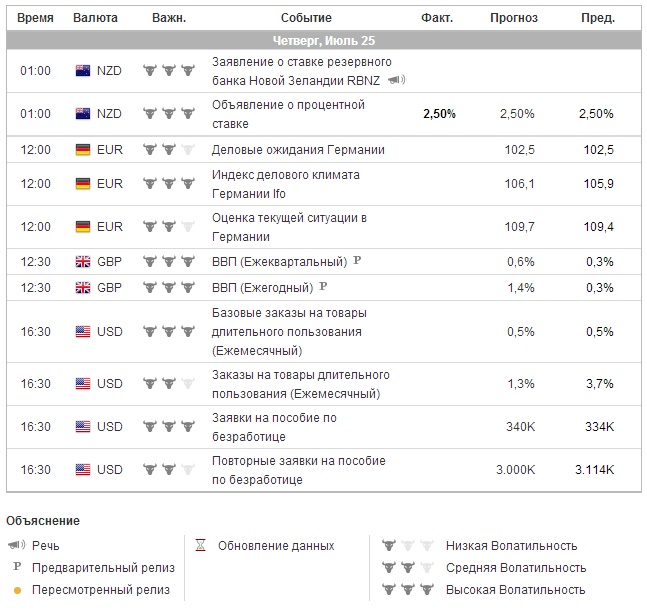Click the high volatility bulls legend icon
The image size is (647, 615).
click(x=407, y=590)
